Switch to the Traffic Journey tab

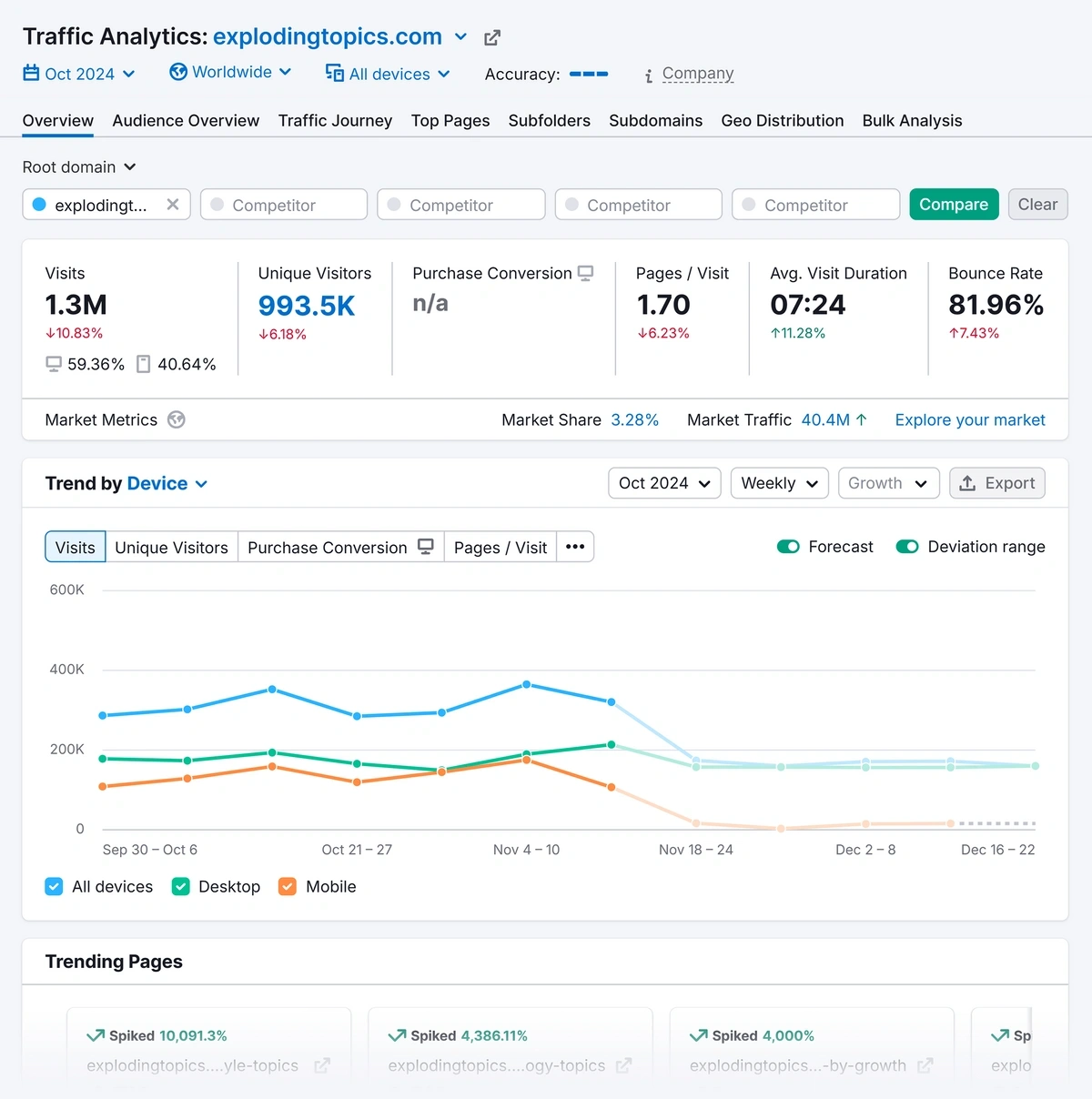click(x=335, y=120)
